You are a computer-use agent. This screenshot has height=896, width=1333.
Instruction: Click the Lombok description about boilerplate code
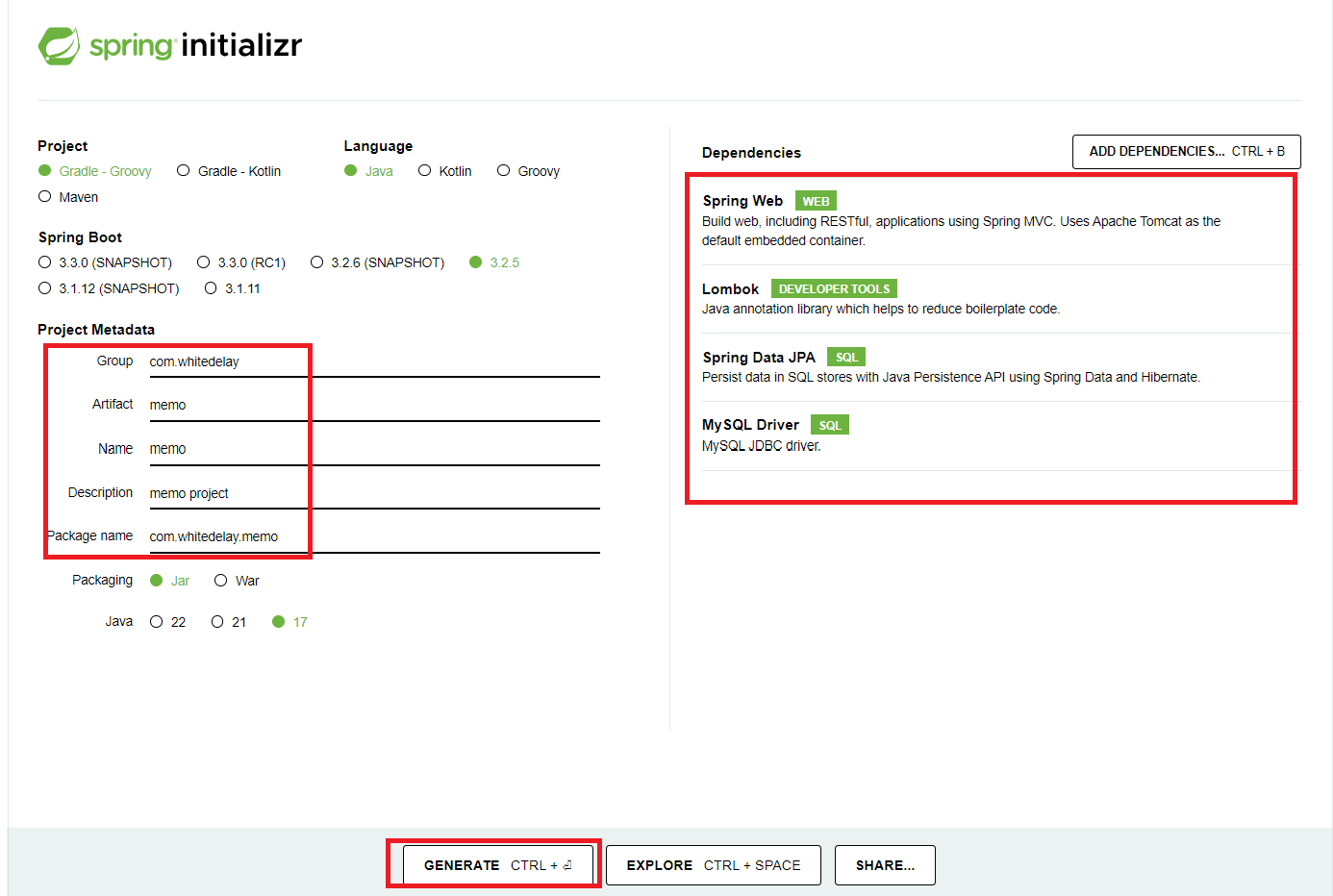click(881, 309)
